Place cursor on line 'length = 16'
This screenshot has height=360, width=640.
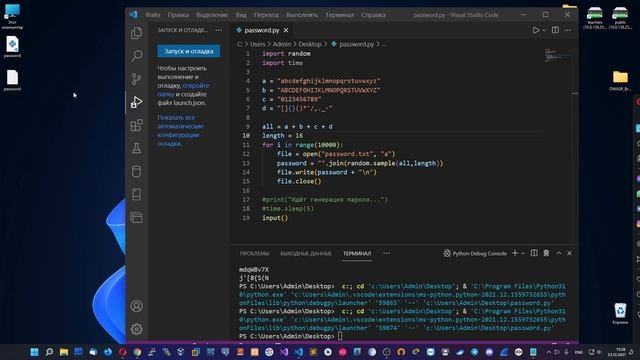[282, 136]
